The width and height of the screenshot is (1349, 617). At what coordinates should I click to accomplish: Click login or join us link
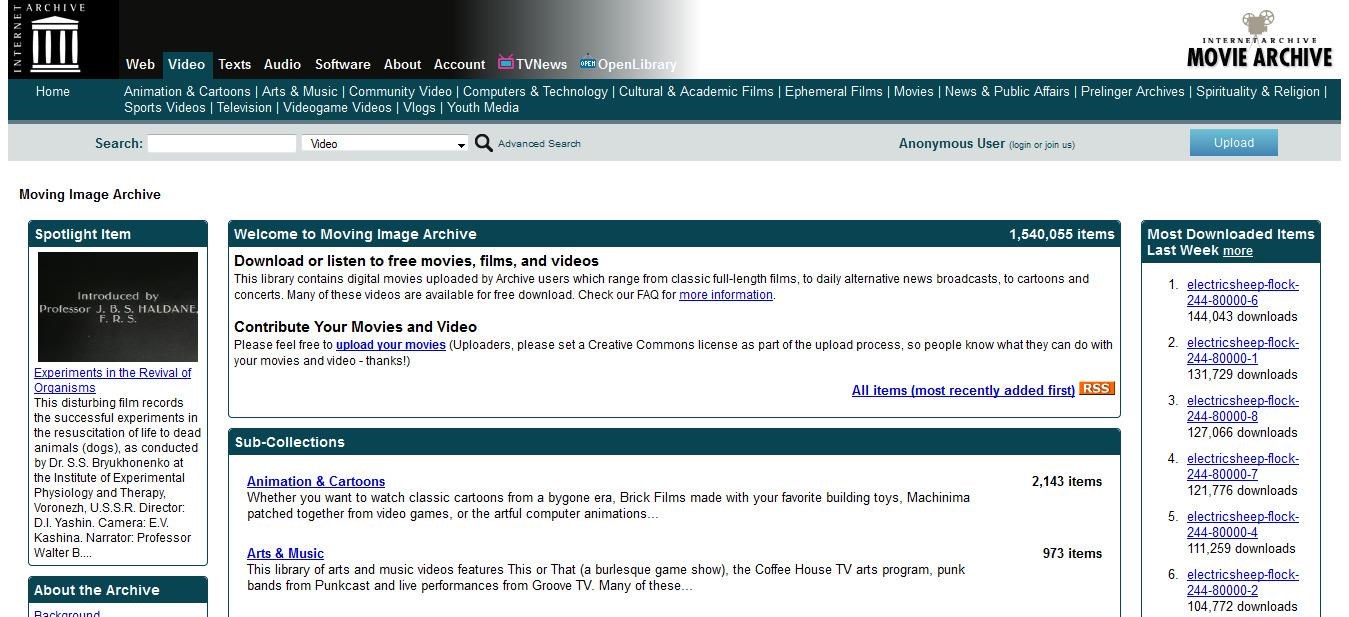tap(1042, 144)
